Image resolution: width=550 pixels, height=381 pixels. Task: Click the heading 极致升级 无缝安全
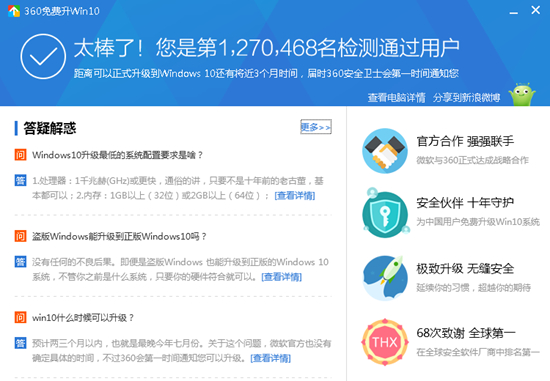point(465,268)
